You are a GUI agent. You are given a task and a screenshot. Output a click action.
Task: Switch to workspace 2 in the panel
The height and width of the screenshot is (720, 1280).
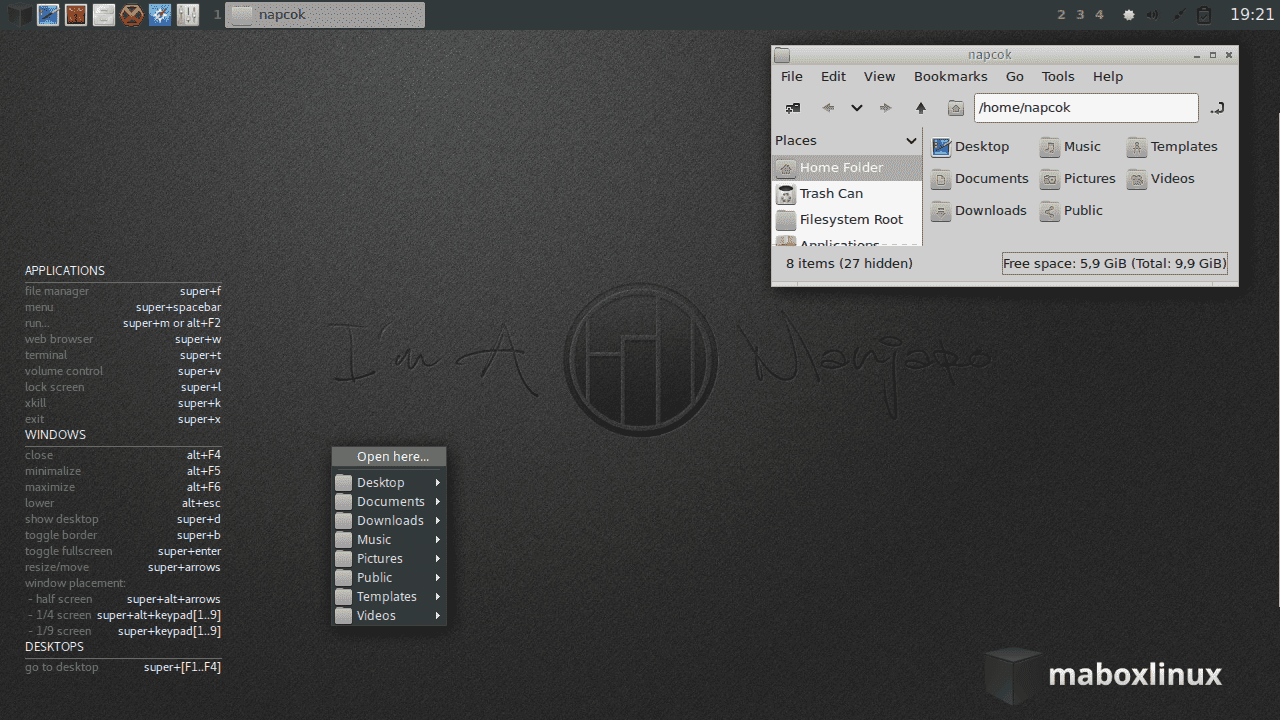1059,15
